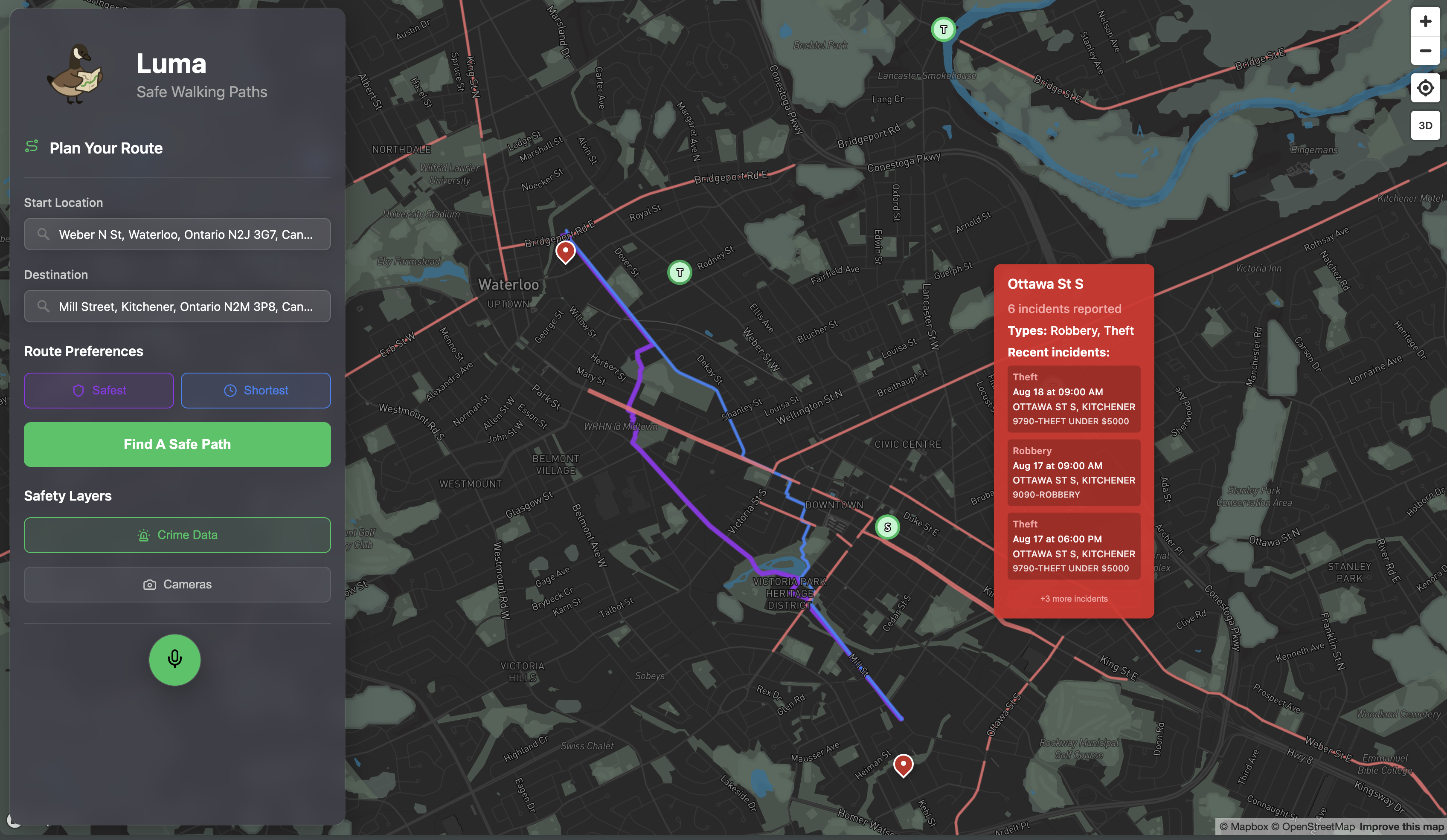Click the red start pin near Bridgeport Rd
This screenshot has width=1447, height=840.
coord(565,251)
